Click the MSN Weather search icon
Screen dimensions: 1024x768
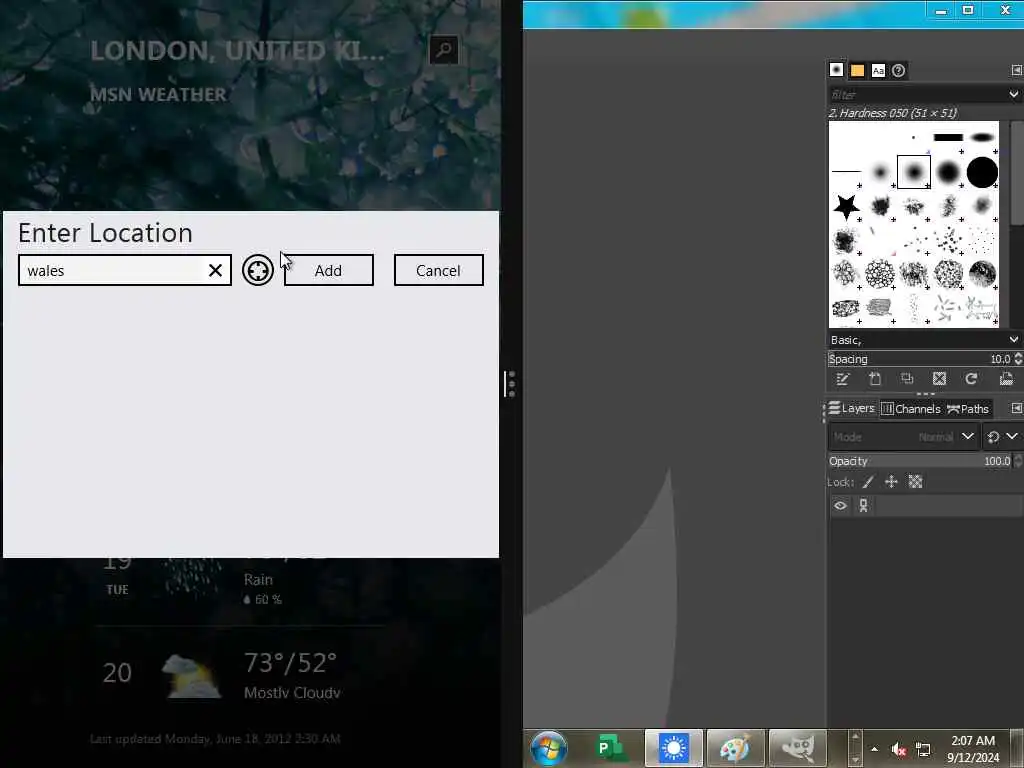444,50
